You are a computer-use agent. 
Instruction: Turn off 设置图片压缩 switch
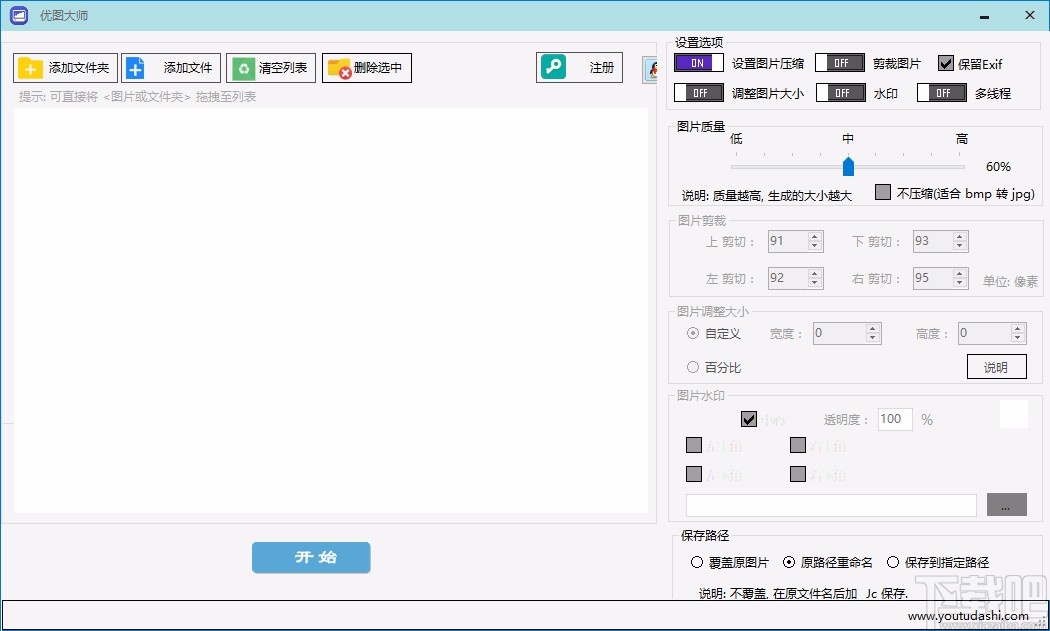pyautogui.click(x=698, y=62)
